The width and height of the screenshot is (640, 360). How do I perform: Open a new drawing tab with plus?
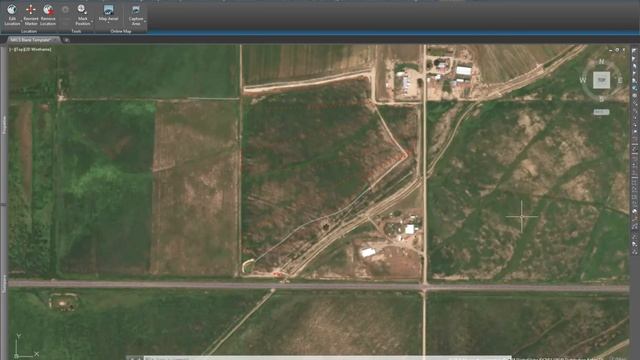(x=67, y=40)
